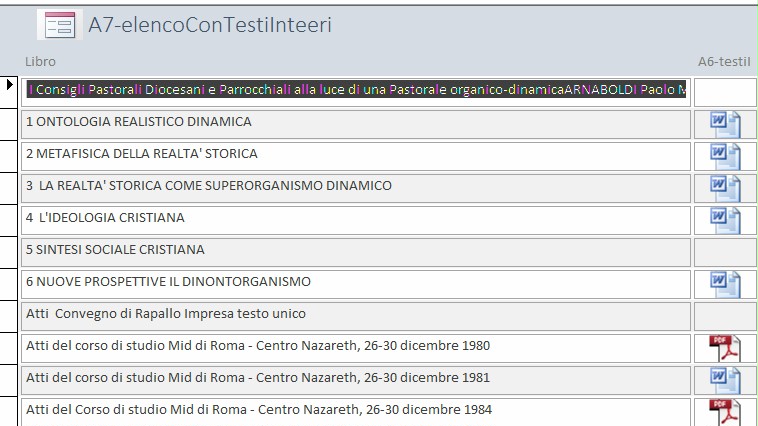758x426 pixels.
Task: Click the Atti Convegno di Rapallo field
Action: point(356,316)
